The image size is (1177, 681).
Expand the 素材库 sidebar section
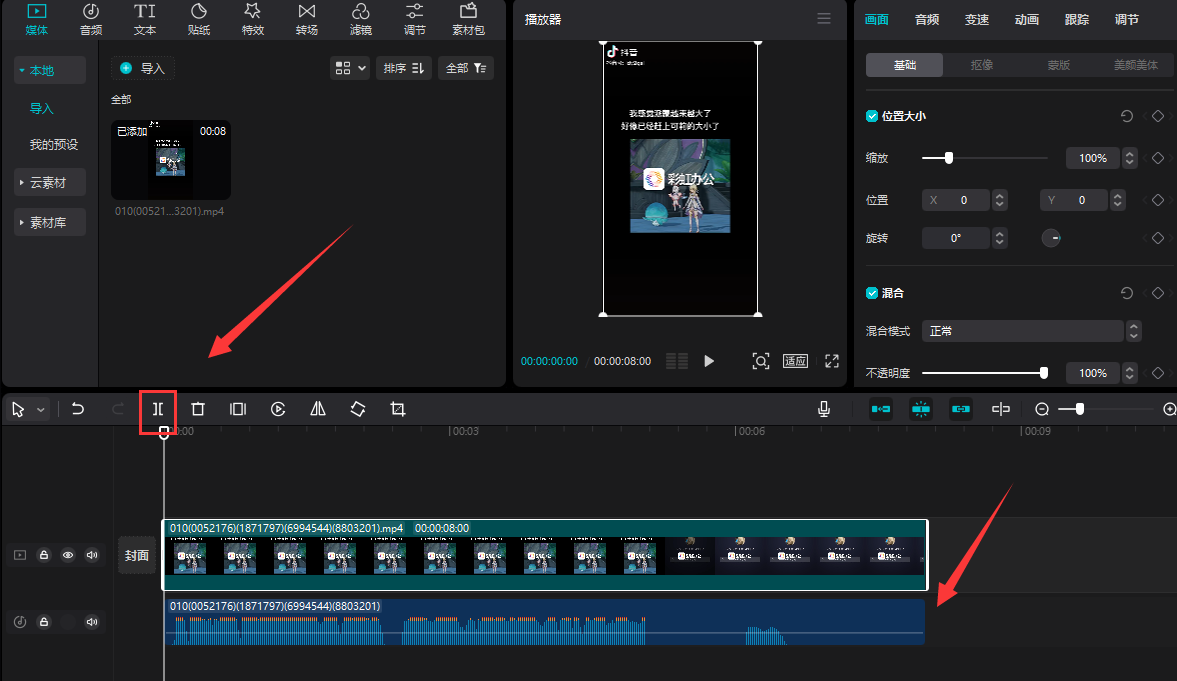click(49, 223)
